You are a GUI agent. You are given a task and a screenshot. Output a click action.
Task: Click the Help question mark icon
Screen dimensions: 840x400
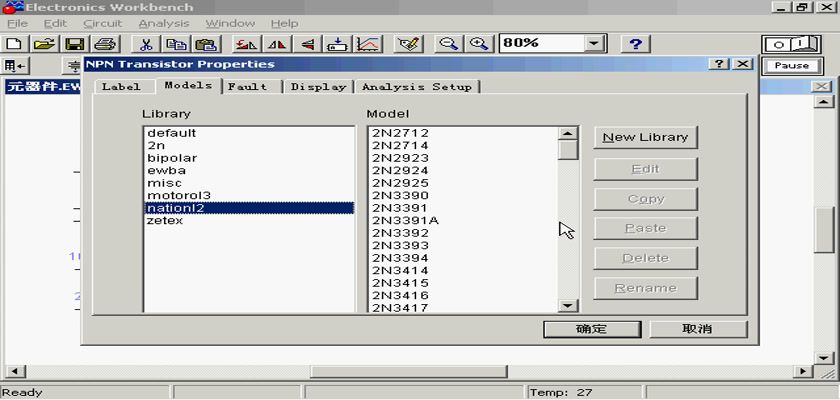(x=637, y=44)
